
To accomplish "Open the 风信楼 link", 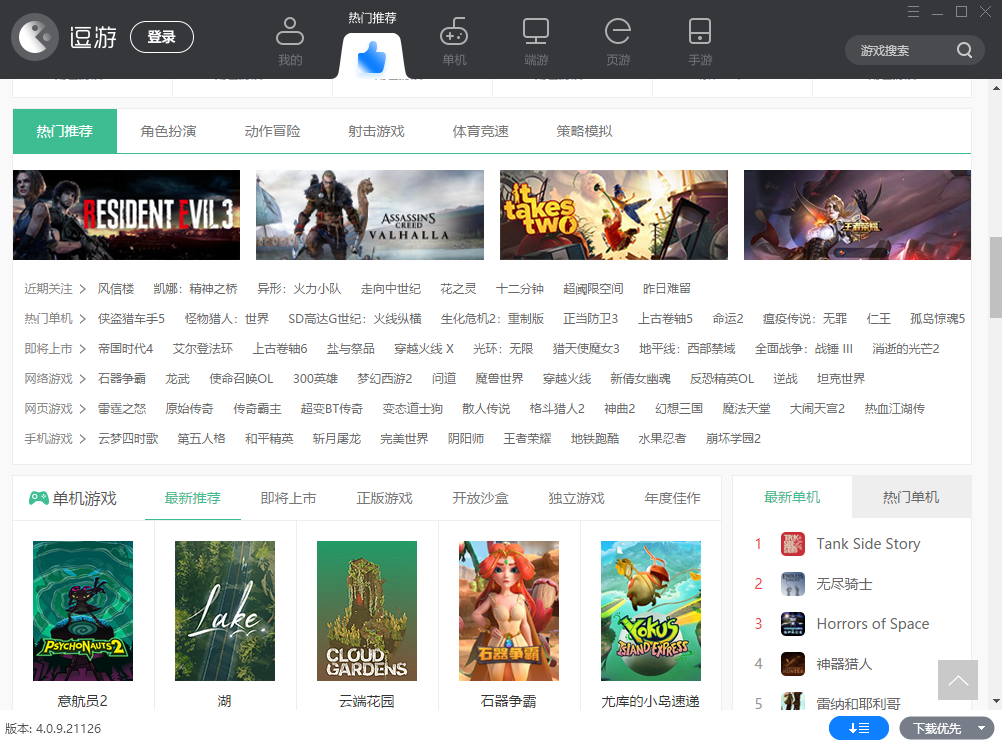I will [116, 289].
